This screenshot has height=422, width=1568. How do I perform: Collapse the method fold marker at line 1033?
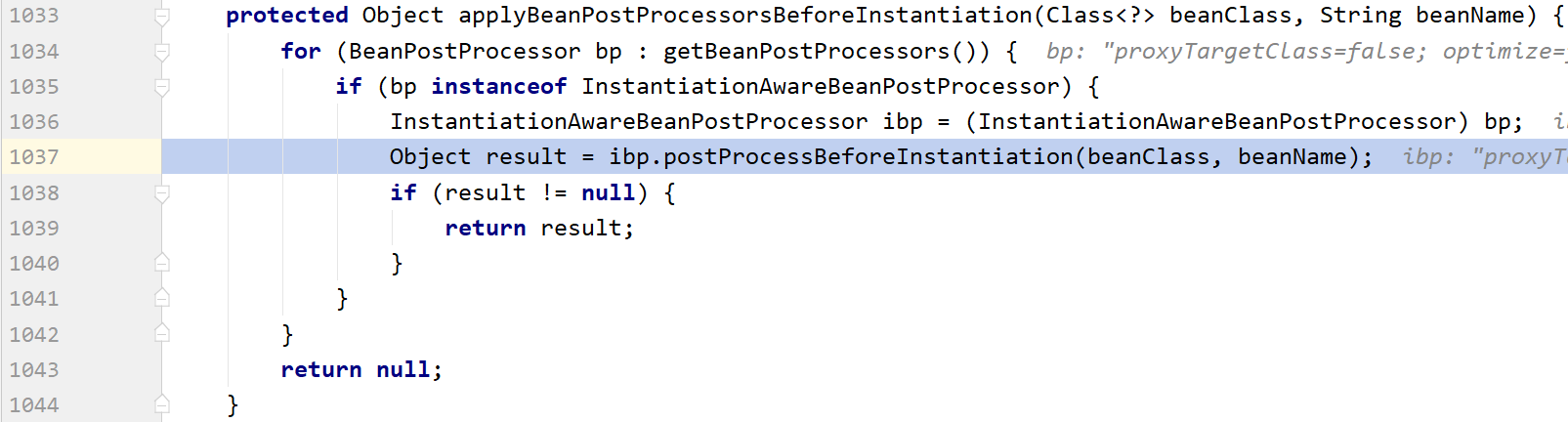pyautogui.click(x=162, y=16)
